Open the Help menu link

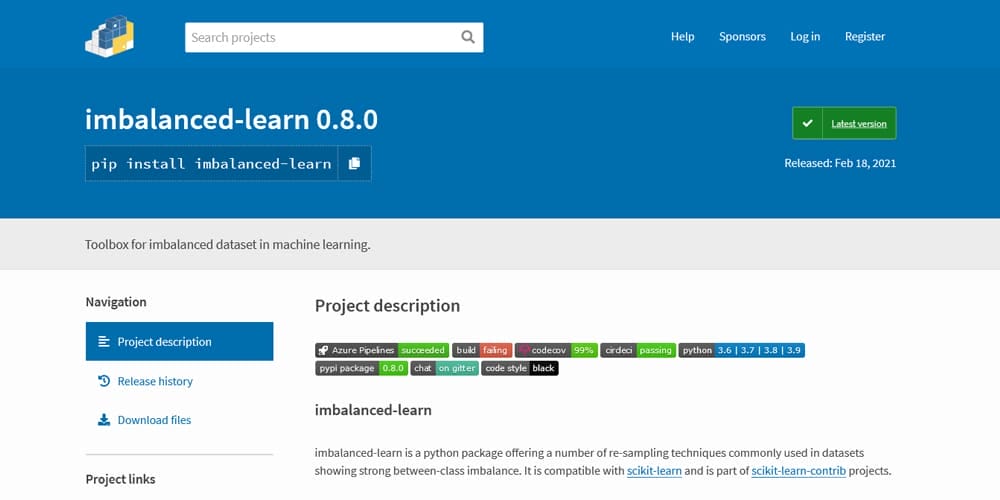[682, 36]
